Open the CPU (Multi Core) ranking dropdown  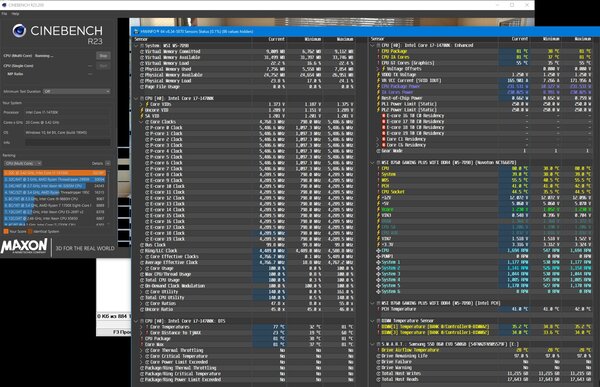coord(23,163)
